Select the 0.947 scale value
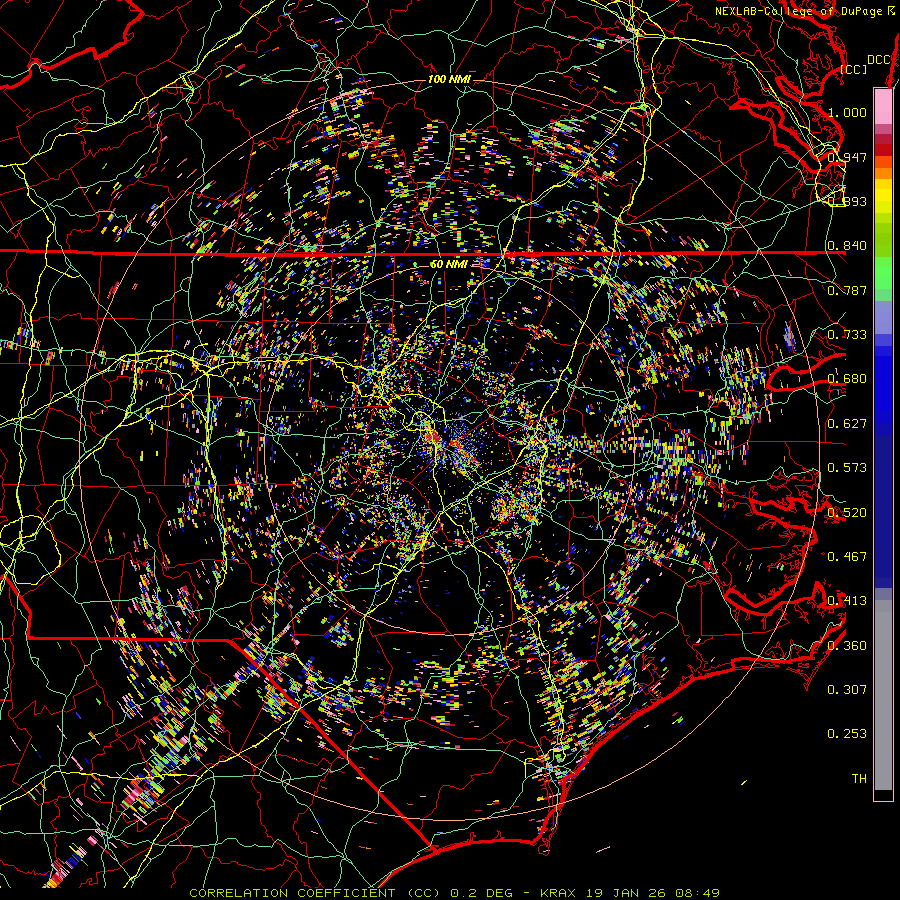Image resolution: width=900 pixels, height=900 pixels. (847, 157)
